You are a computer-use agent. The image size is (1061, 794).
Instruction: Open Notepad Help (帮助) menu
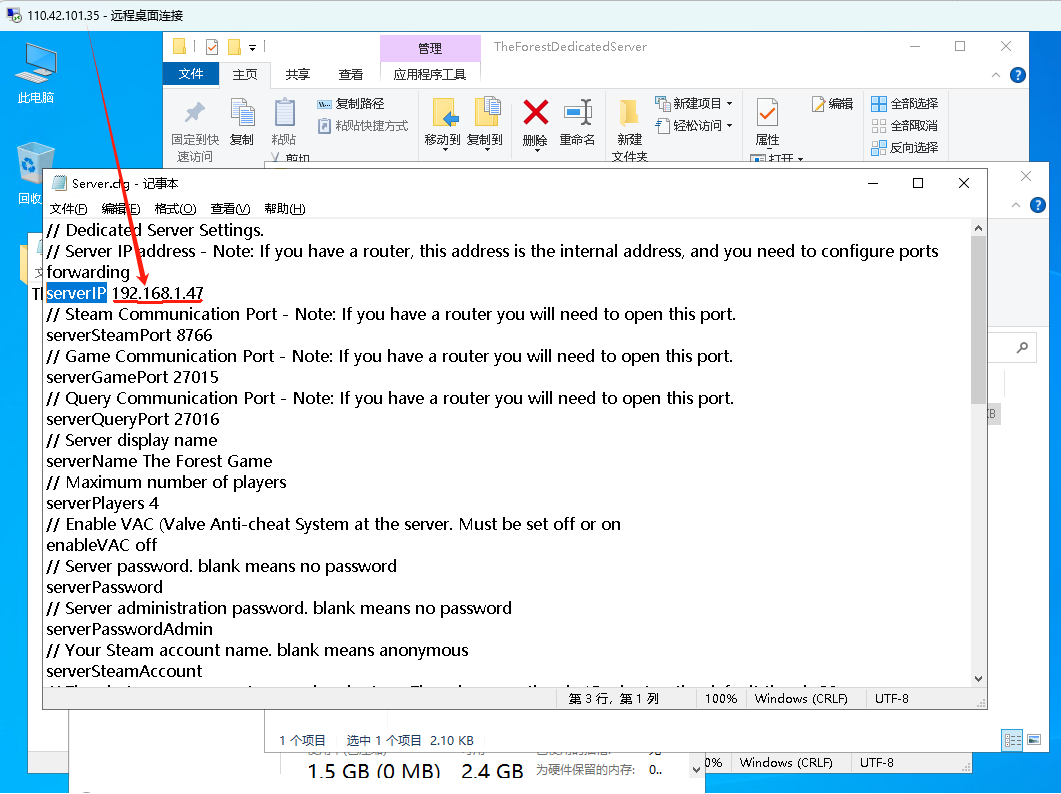coord(284,208)
